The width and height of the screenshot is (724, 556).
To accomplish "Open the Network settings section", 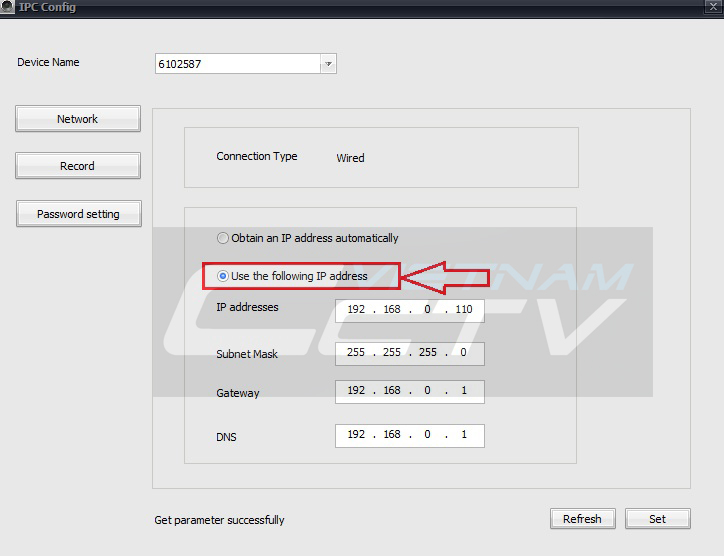I will [77, 119].
